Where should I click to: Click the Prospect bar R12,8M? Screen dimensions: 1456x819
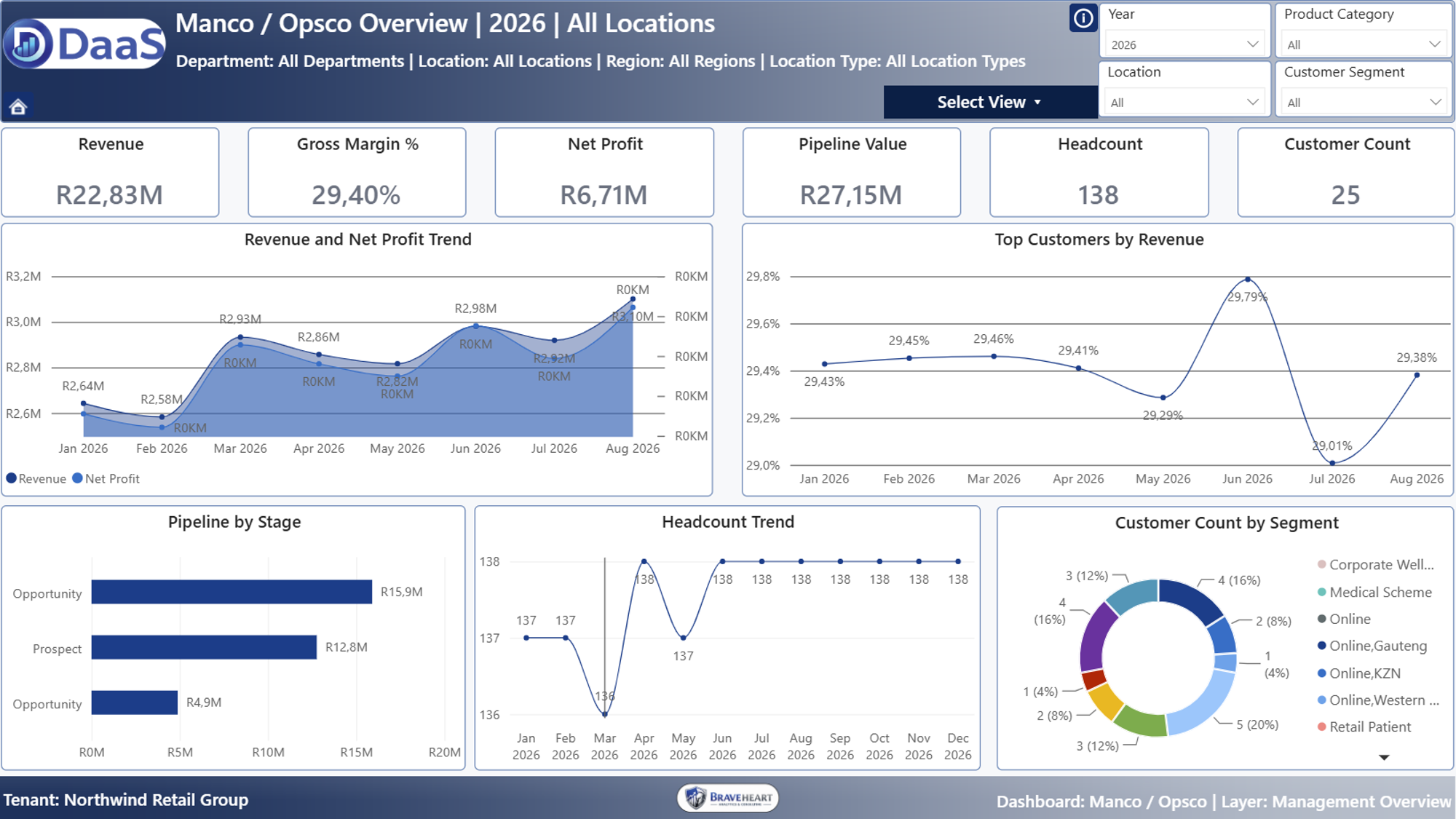[x=204, y=647]
